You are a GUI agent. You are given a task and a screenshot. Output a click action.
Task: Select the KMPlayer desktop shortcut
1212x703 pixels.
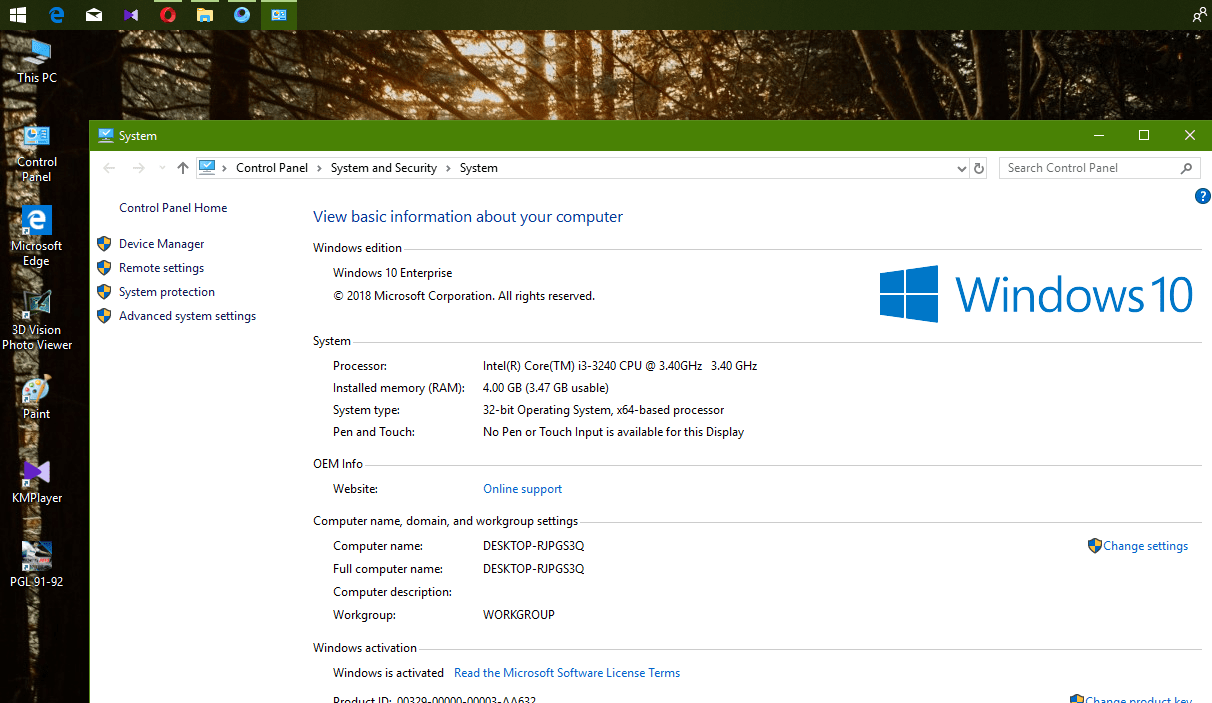click(x=37, y=481)
